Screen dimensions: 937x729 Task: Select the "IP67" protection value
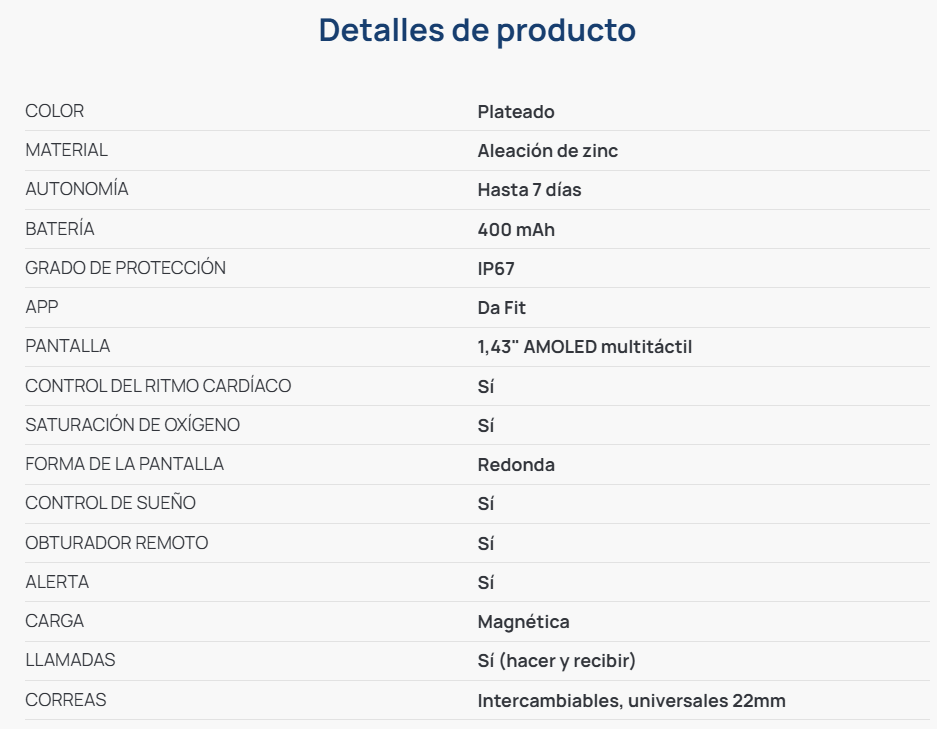(496, 269)
